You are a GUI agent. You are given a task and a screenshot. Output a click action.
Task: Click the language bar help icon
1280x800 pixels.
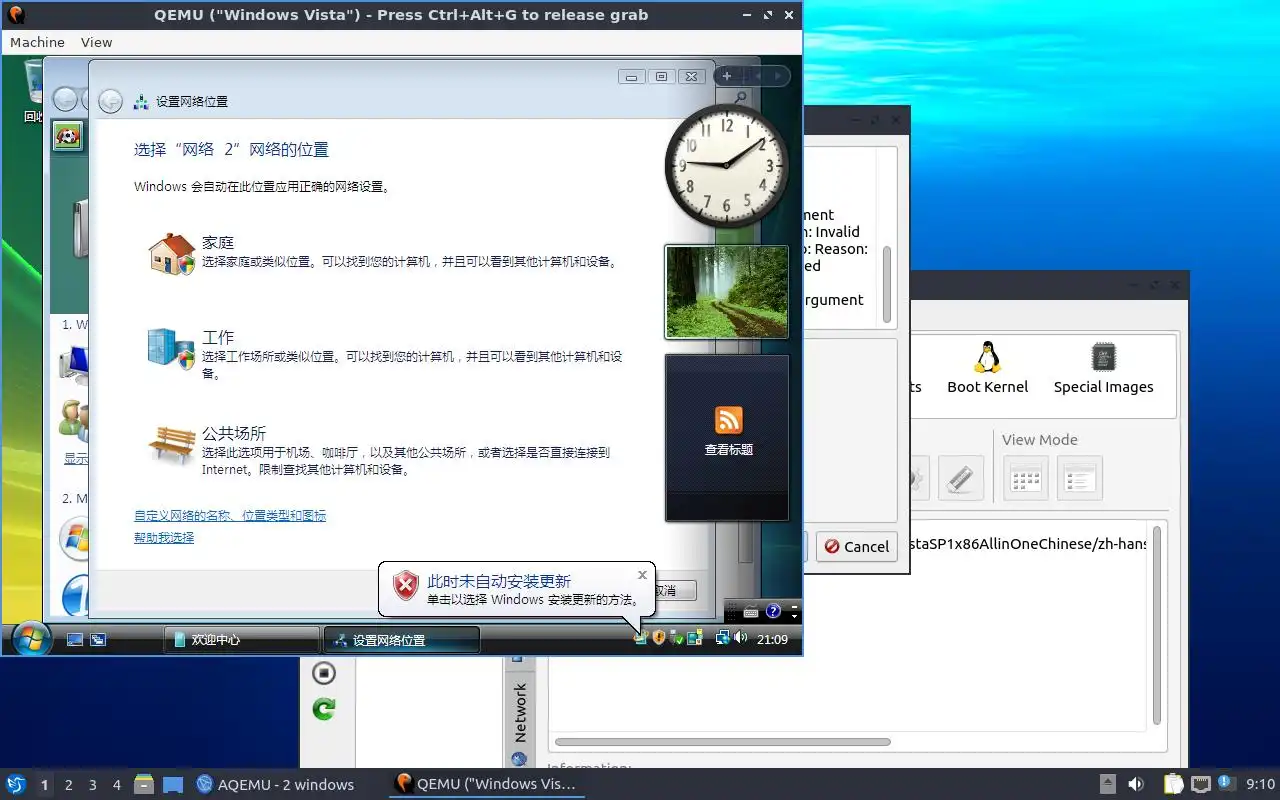[x=773, y=611]
